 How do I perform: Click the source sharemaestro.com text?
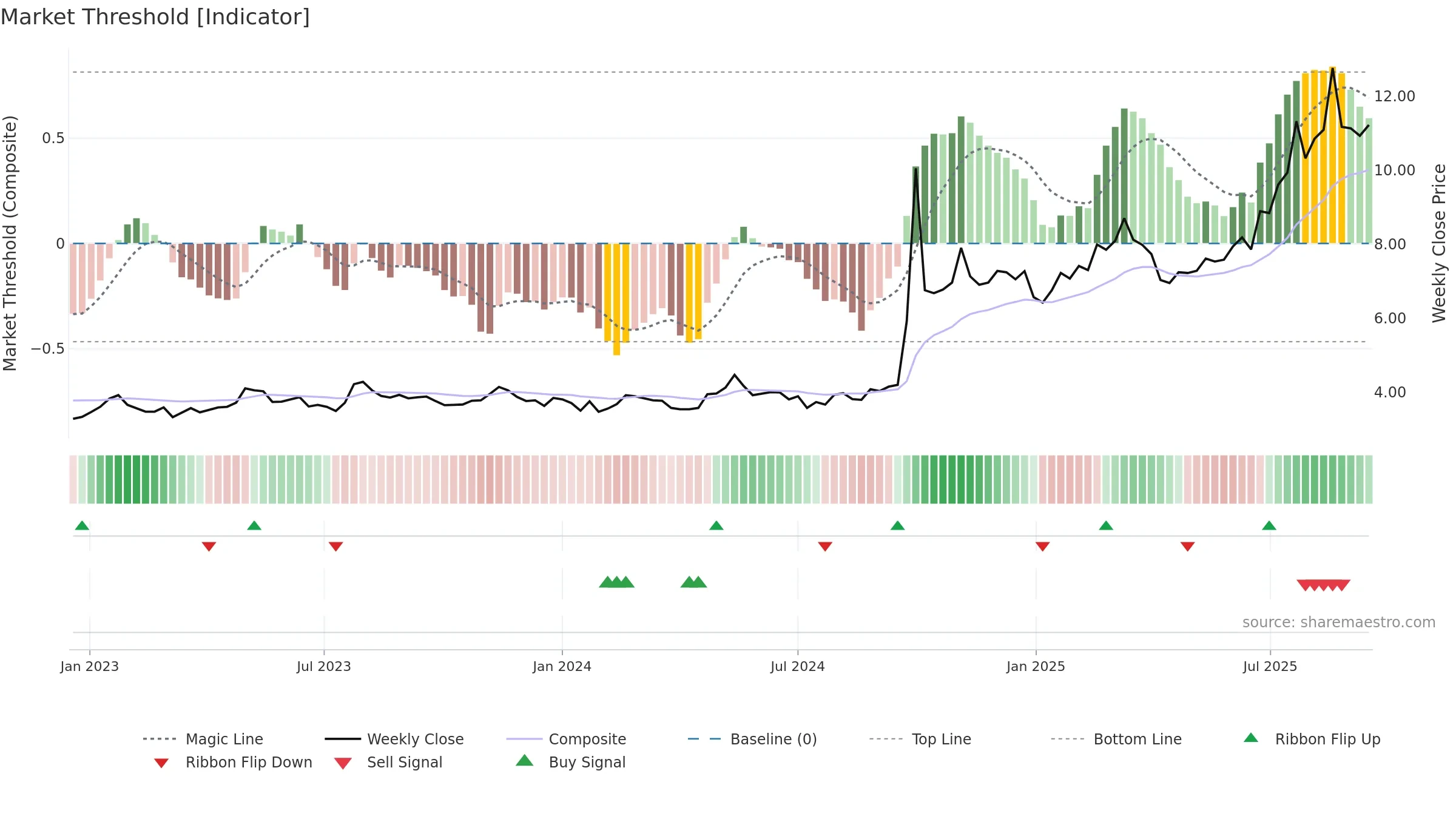[1339, 622]
